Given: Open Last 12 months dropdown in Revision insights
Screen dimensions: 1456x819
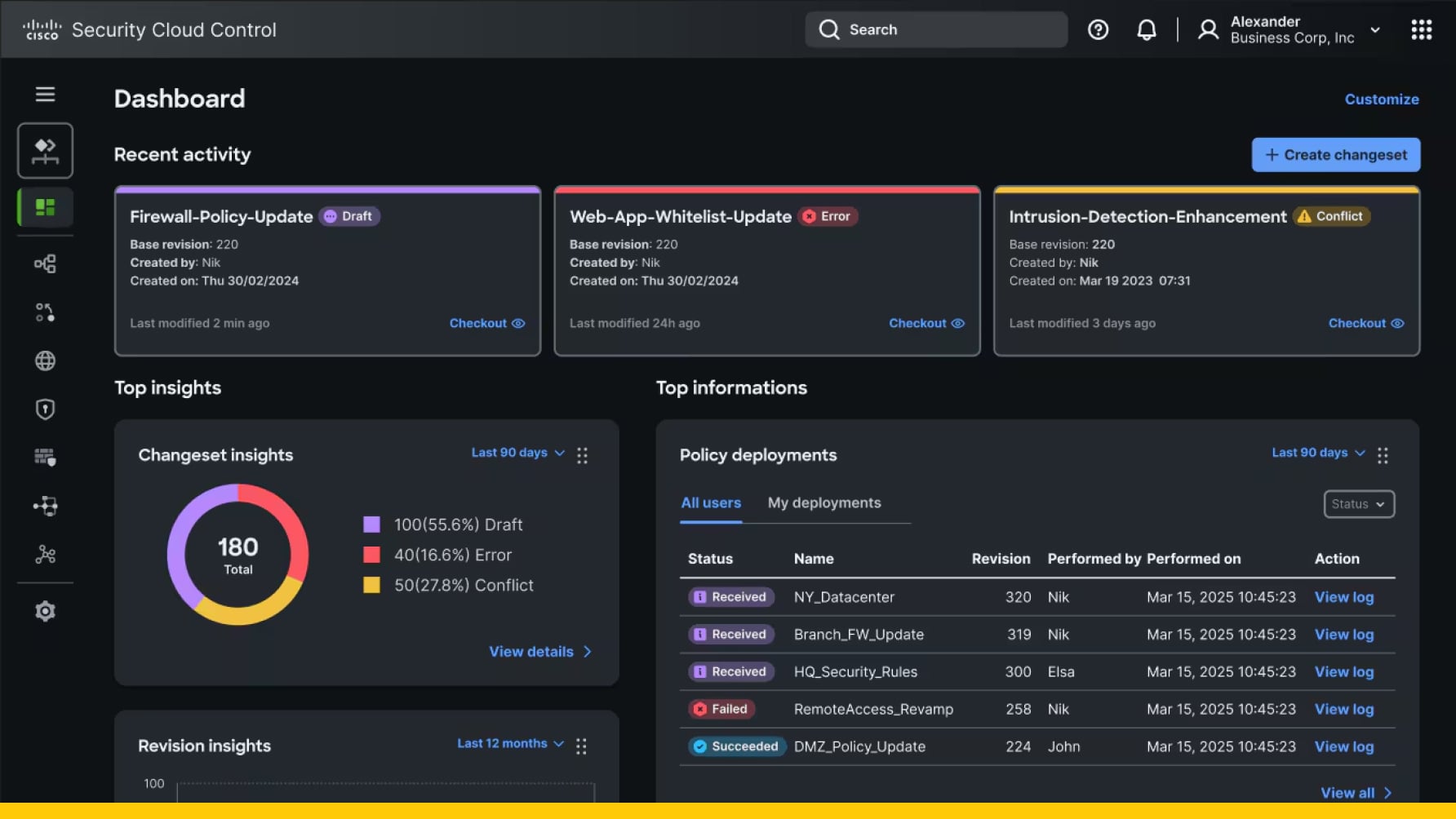Looking at the screenshot, I should pos(510,744).
